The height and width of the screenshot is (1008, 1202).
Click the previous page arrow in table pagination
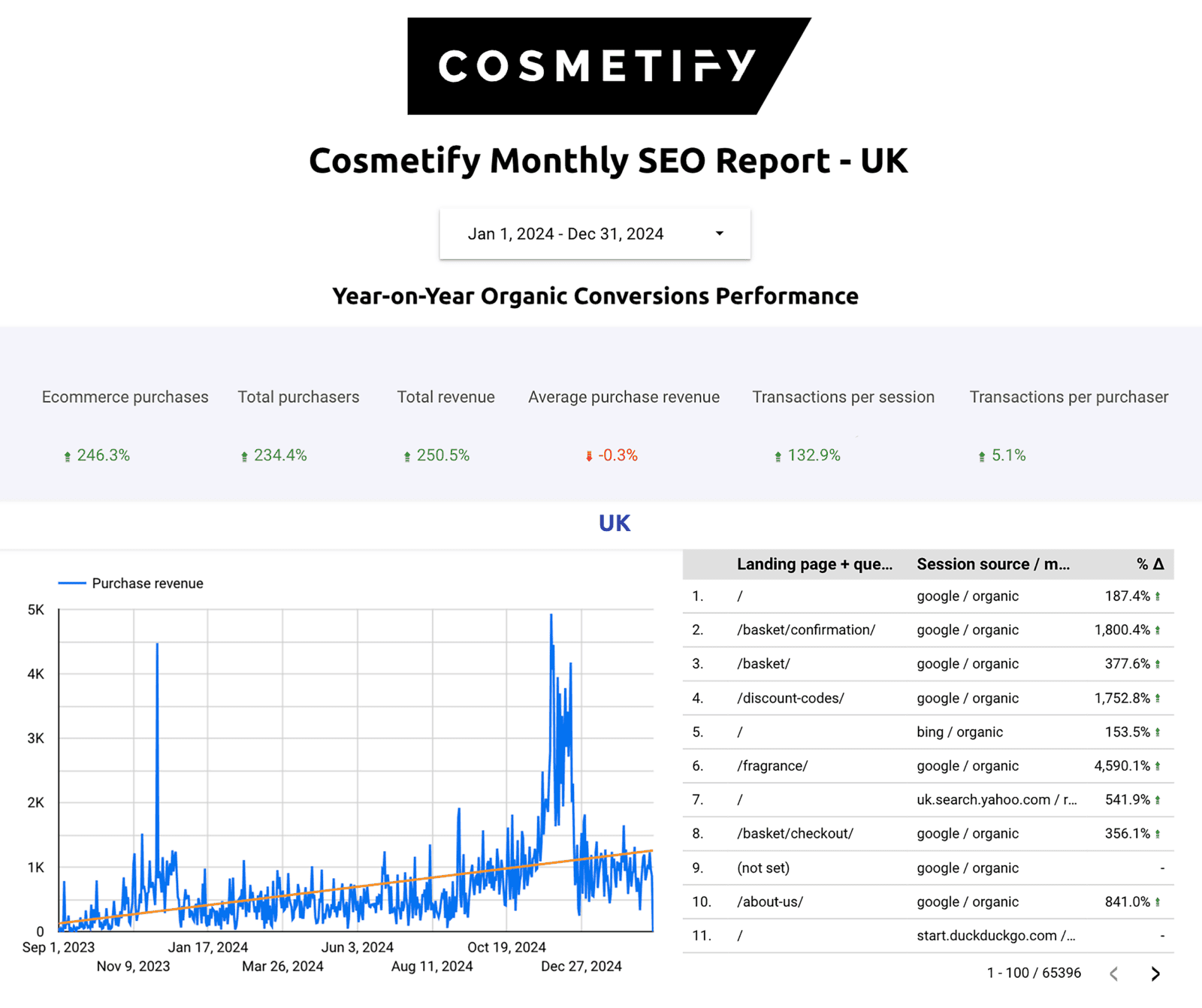pos(1113,973)
